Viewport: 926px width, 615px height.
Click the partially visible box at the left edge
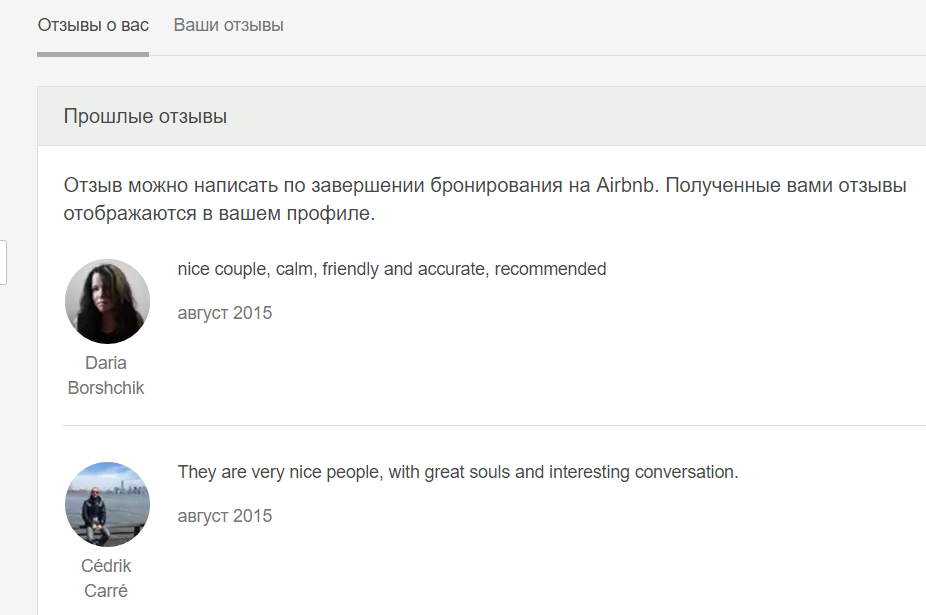pyautogui.click(x=3, y=262)
